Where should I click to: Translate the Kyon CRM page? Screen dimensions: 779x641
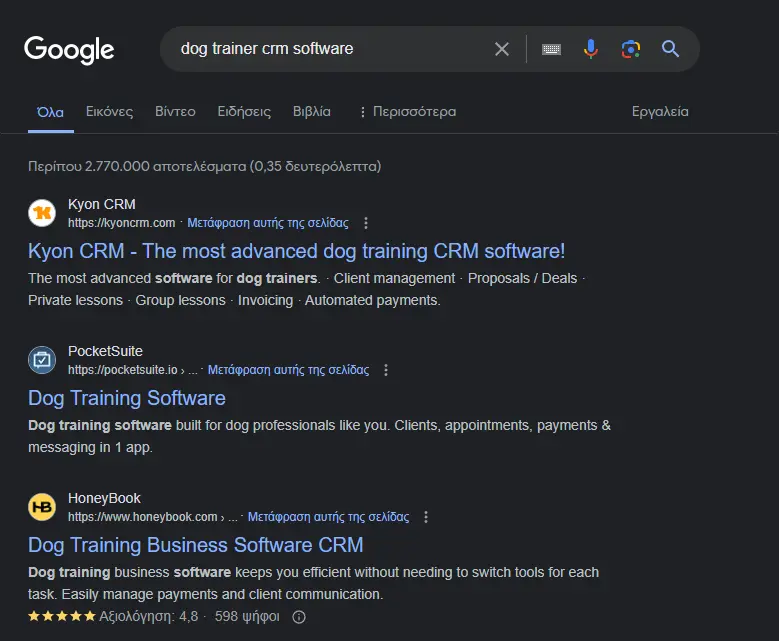pyautogui.click(x=268, y=223)
